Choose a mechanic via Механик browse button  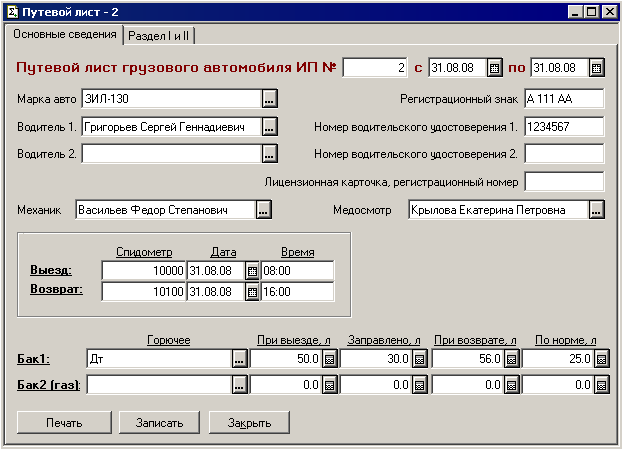263,210
